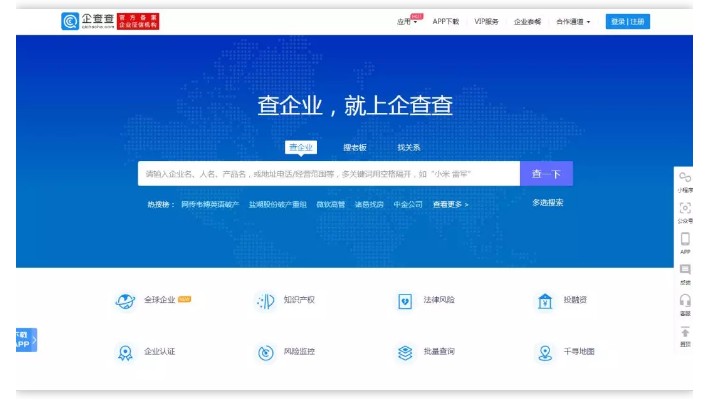Open the 多选搜索 link
723x399 pixels.
click(548, 202)
